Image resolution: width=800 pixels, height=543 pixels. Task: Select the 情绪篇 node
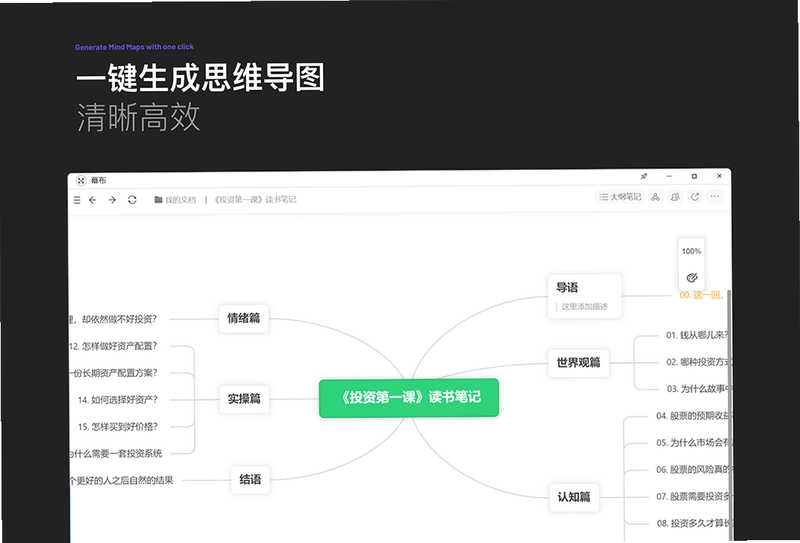tap(244, 318)
